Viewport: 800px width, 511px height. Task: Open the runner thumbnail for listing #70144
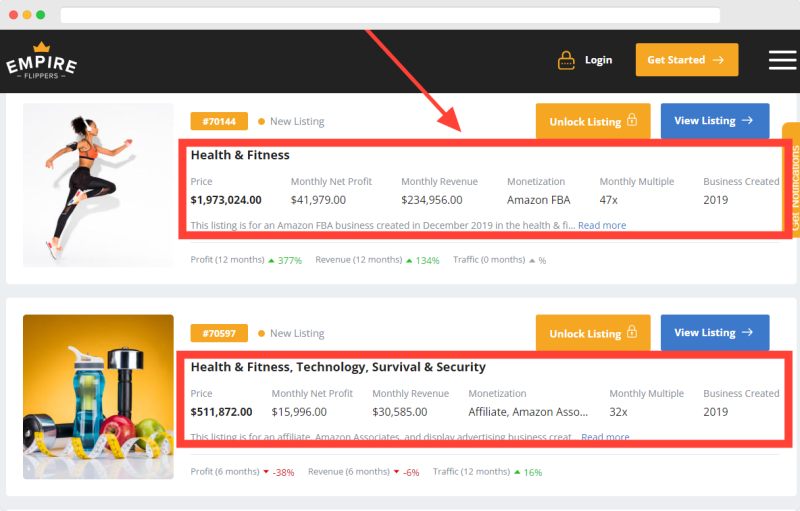[98, 185]
